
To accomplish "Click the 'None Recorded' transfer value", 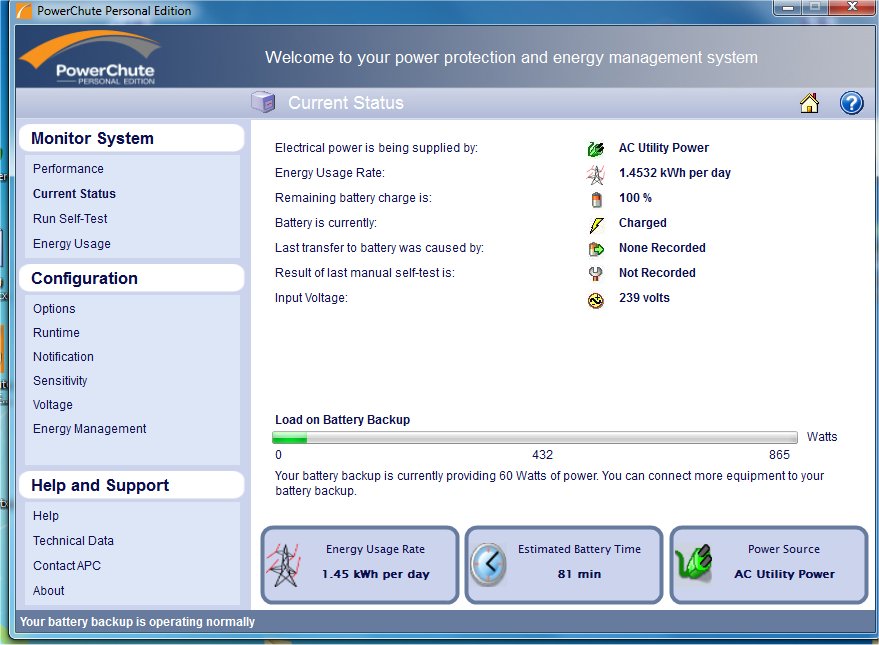I will [662, 248].
